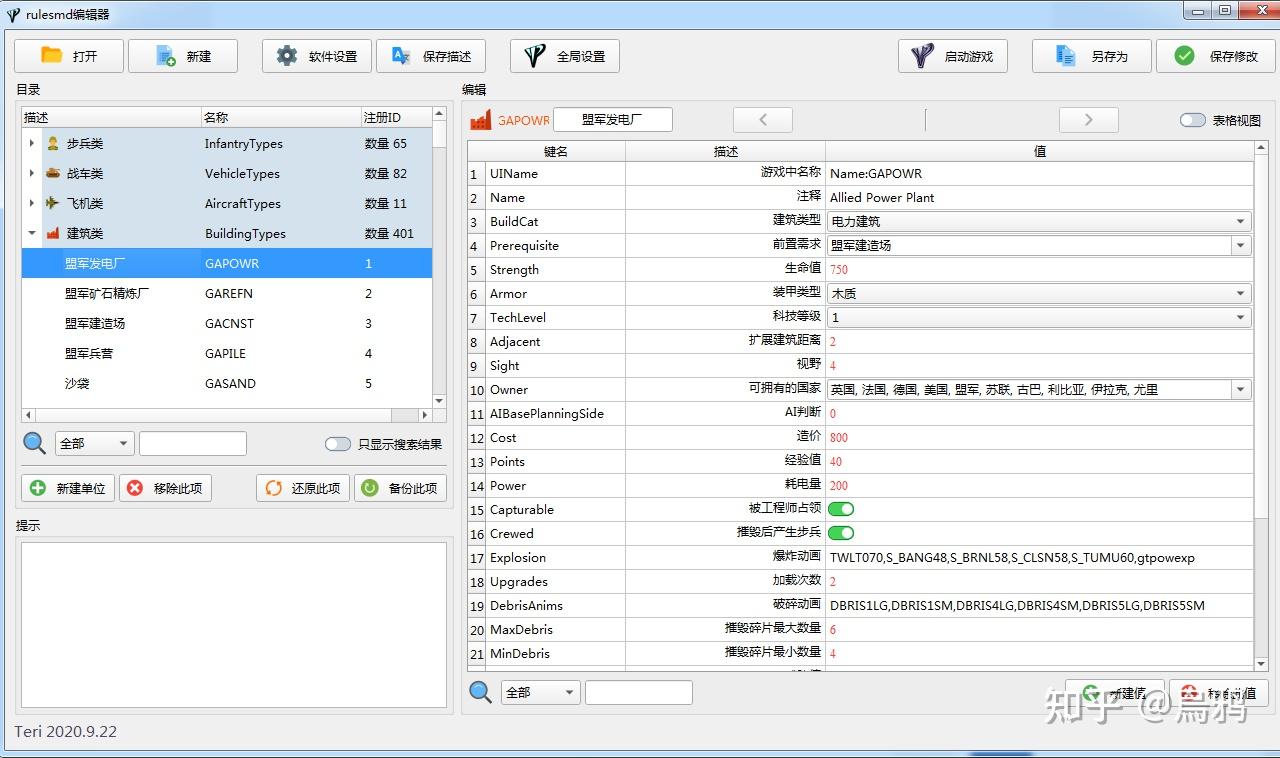Expand the 步兵类 tree node
Viewport: 1280px width, 758px height.
tap(32, 144)
